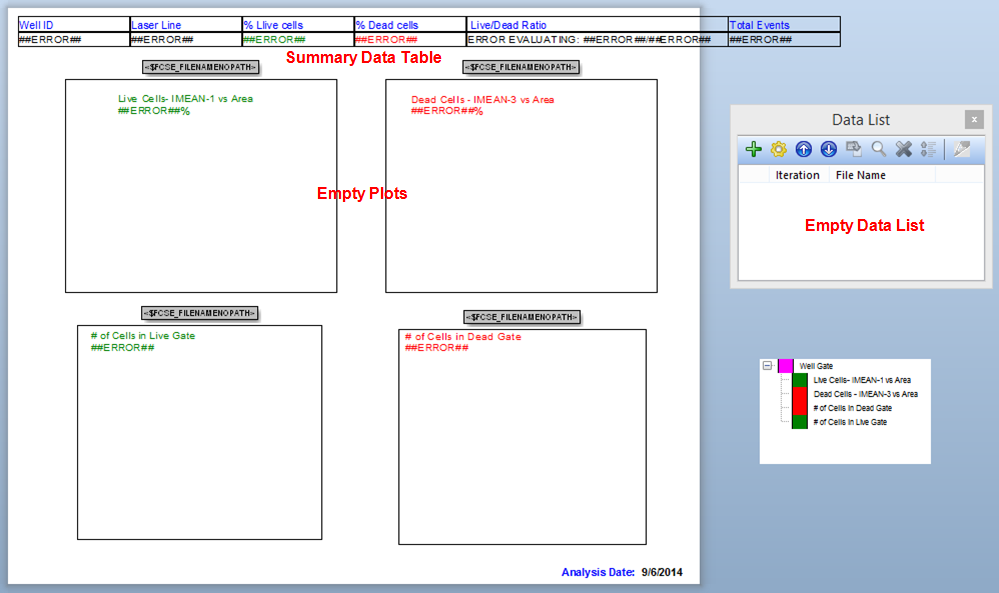Viewport: 999px width, 593px height.
Task: Click the magenta Well Gate color swatch
Action: click(x=785, y=366)
